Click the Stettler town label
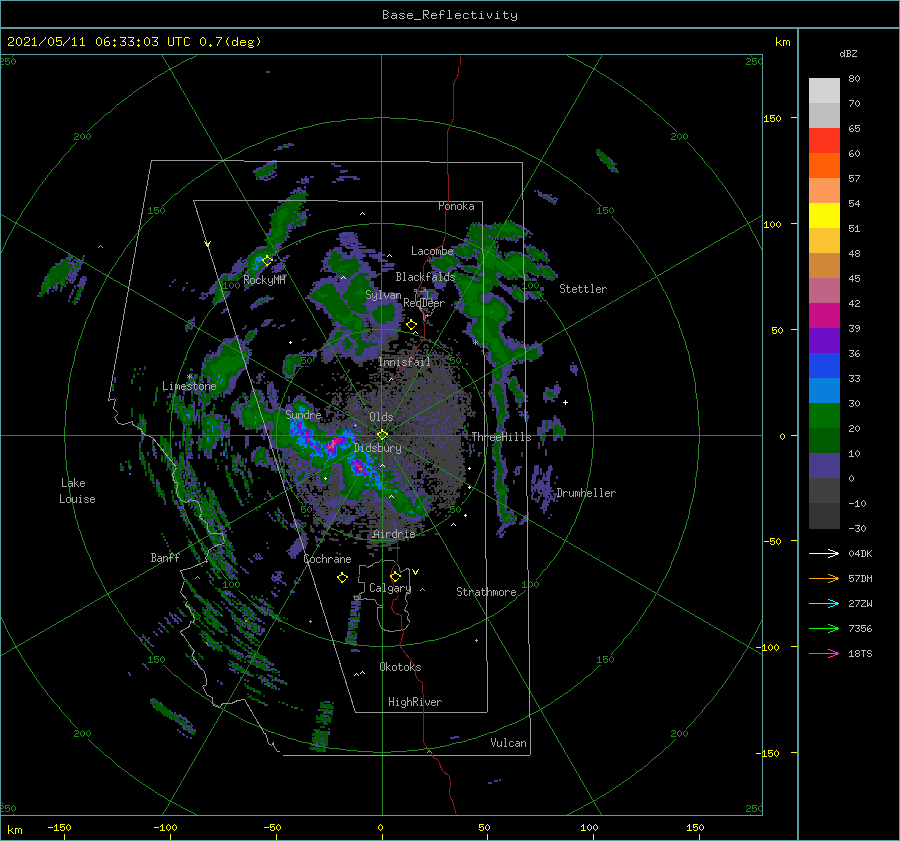The height and width of the screenshot is (841, 900). coord(583,289)
